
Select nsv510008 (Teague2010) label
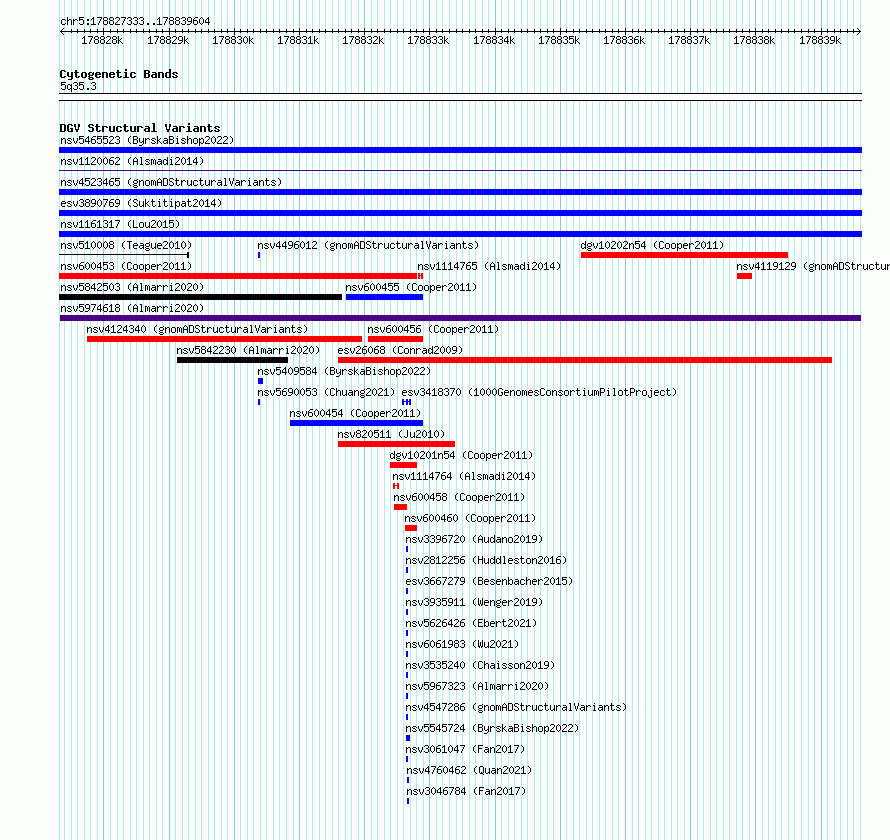(x=126, y=245)
